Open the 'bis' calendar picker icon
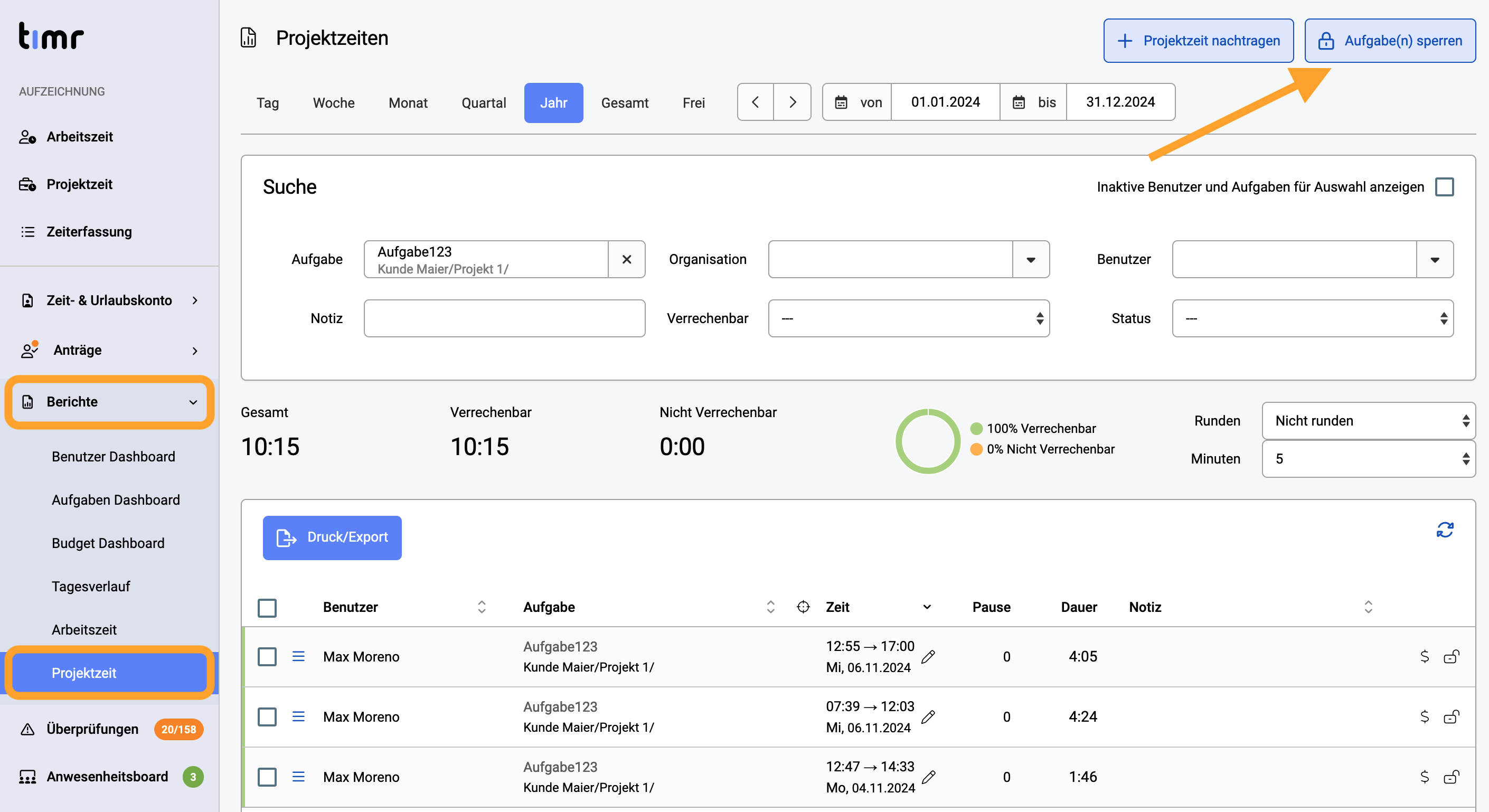 point(1019,102)
